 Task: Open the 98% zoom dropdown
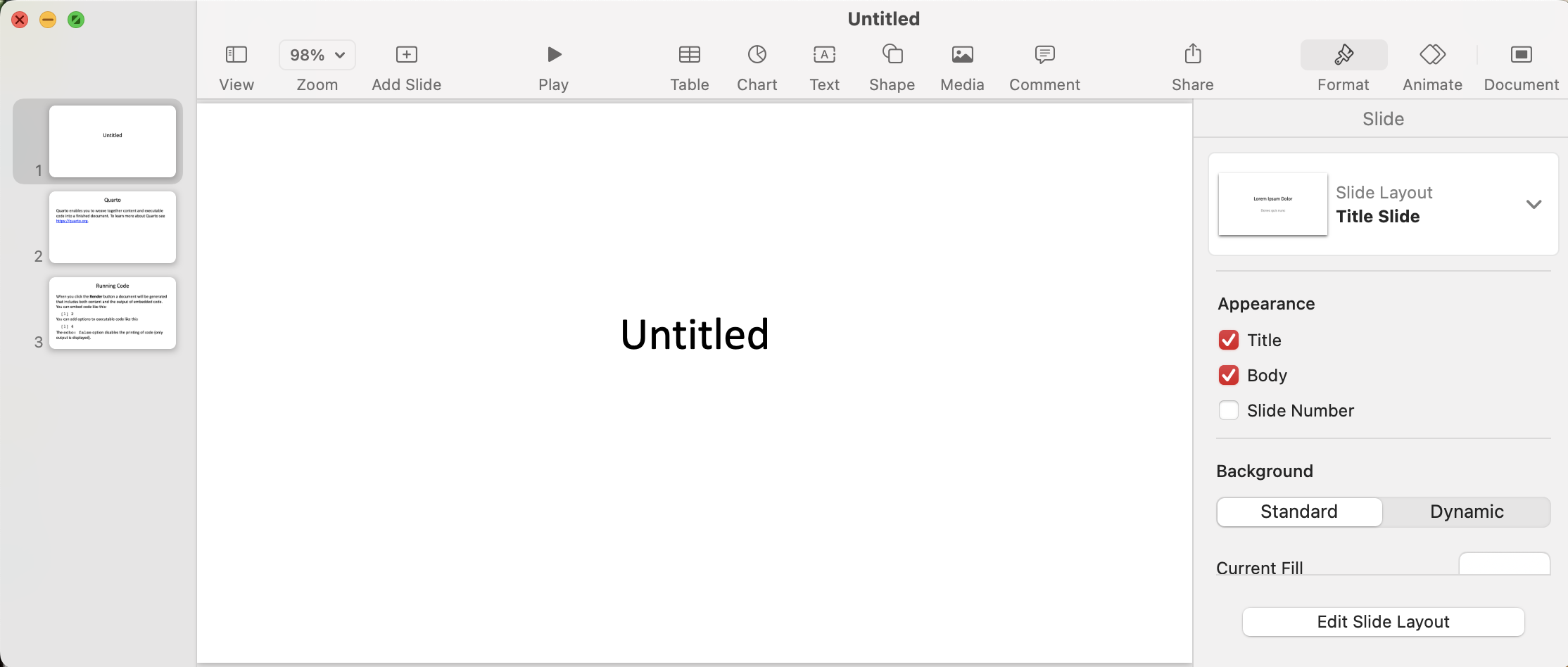click(317, 55)
